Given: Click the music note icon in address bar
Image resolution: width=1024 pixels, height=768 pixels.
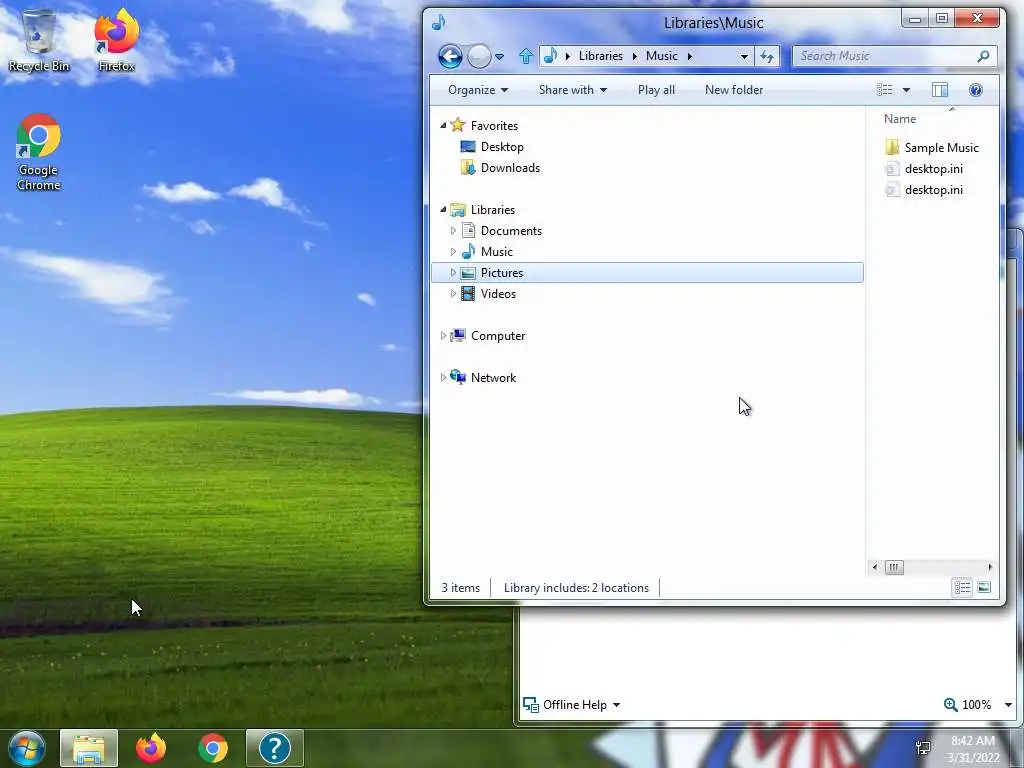Looking at the screenshot, I should pyautogui.click(x=551, y=56).
